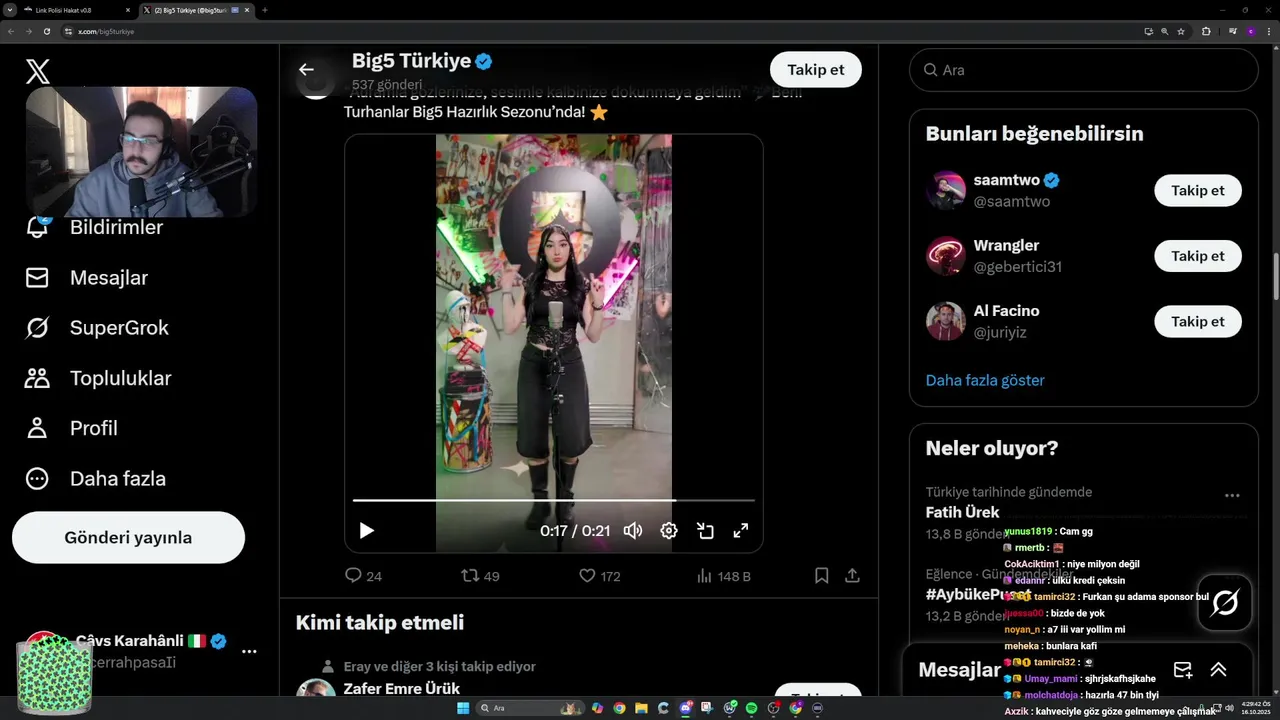This screenshot has width=1280, height=720.
Task: Open File Explorer from taskbar
Action: pos(641,708)
